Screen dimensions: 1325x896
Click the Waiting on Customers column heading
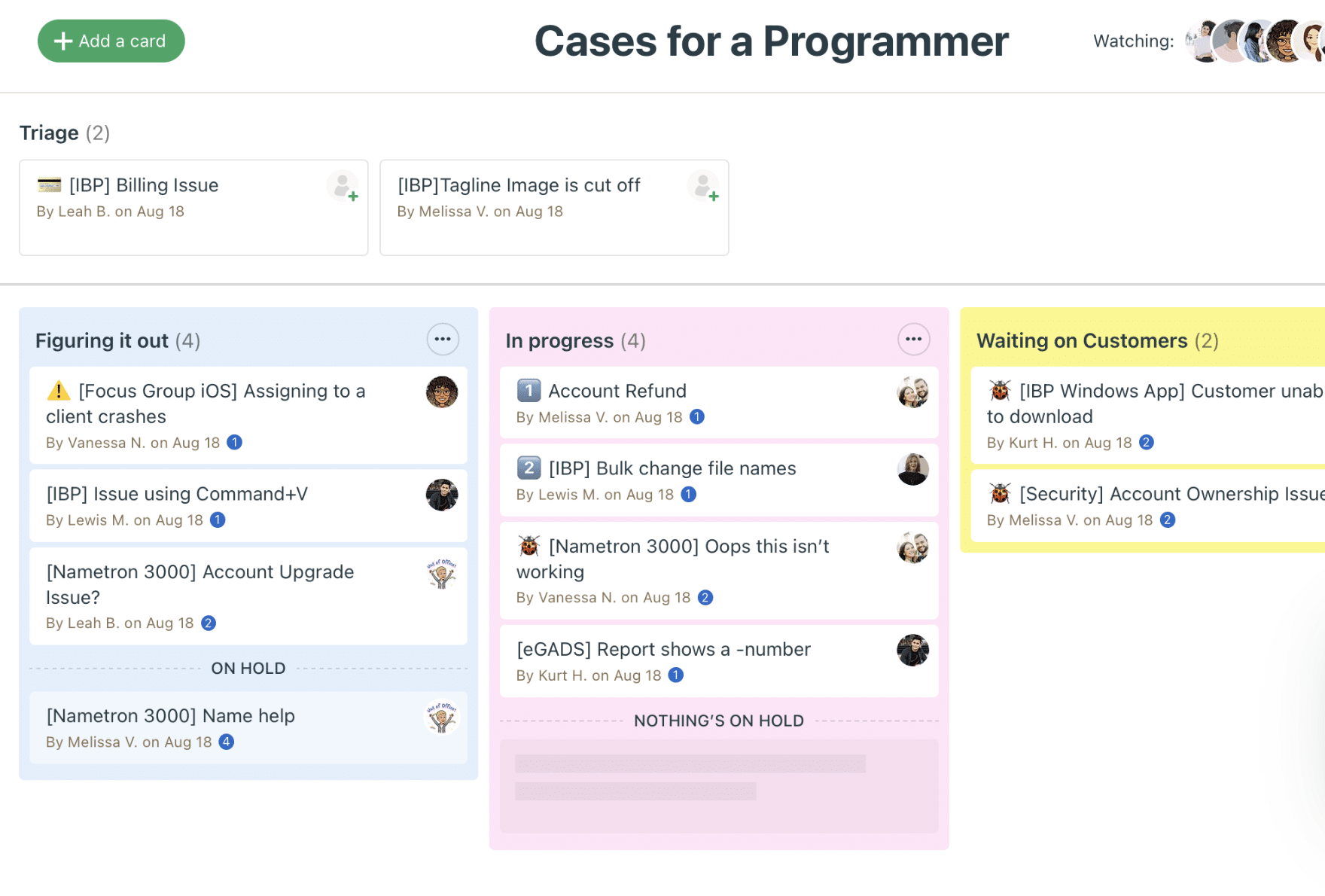[1082, 340]
